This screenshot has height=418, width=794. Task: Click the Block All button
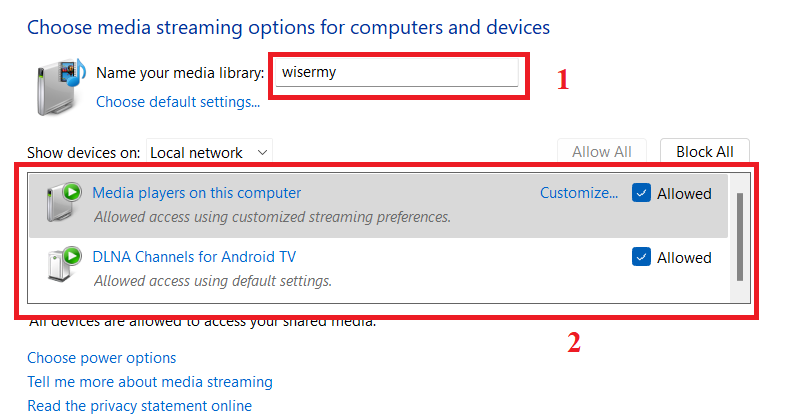point(704,152)
